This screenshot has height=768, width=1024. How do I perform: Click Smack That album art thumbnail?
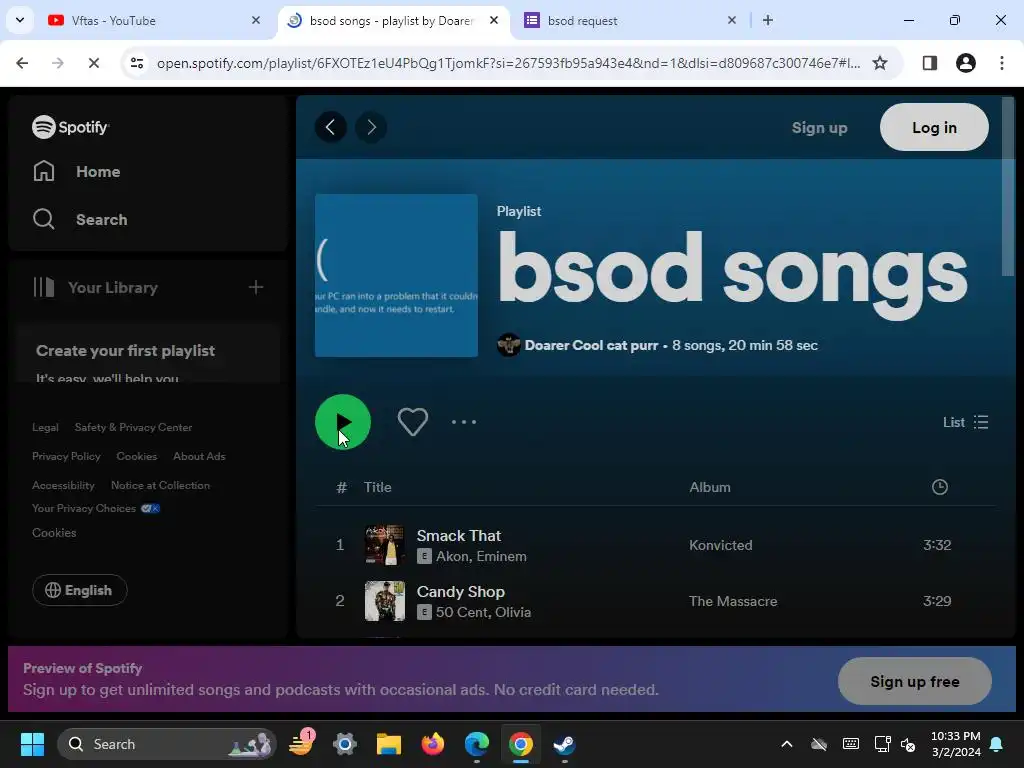click(385, 545)
